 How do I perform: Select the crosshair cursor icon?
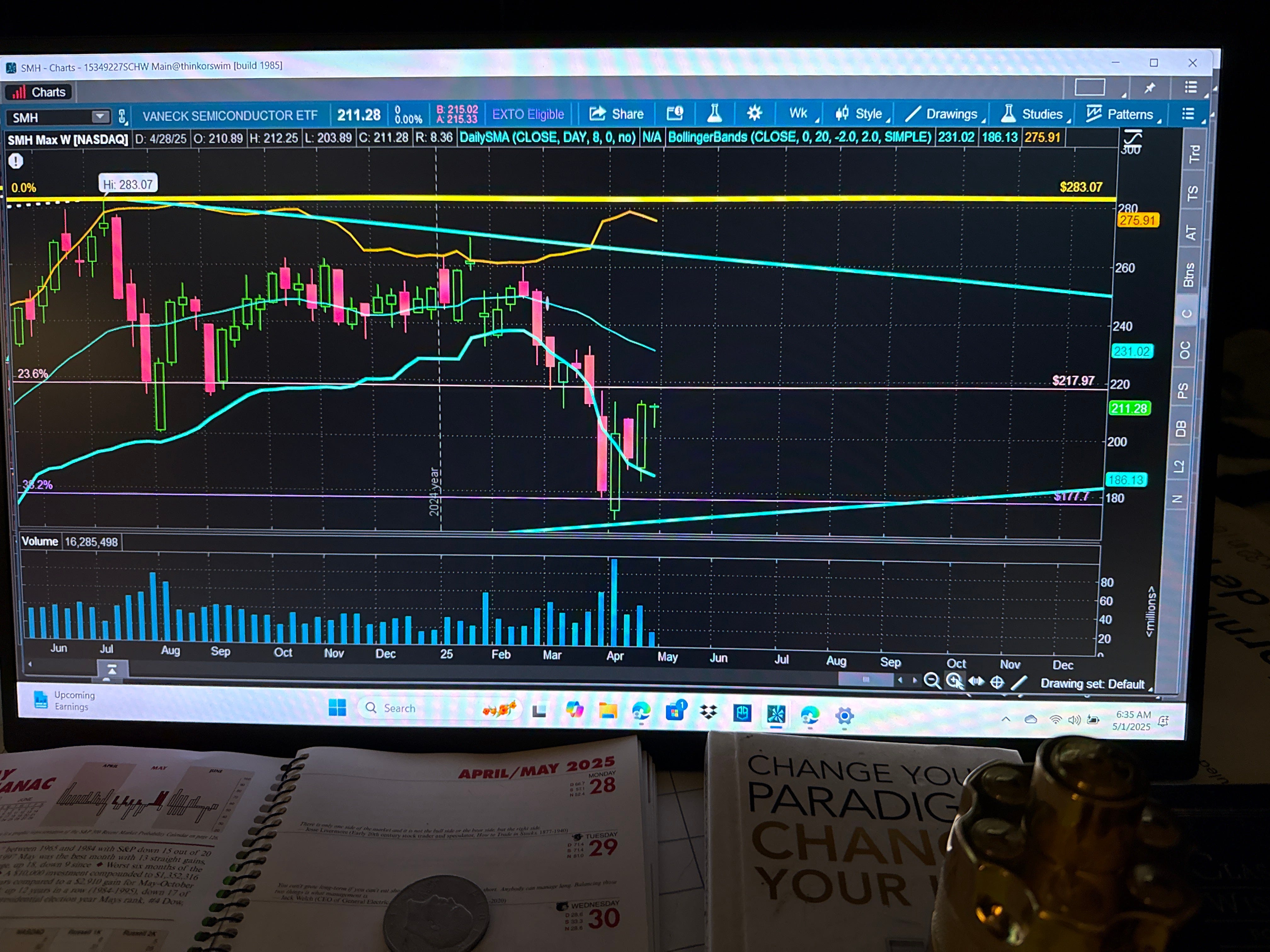click(x=997, y=682)
